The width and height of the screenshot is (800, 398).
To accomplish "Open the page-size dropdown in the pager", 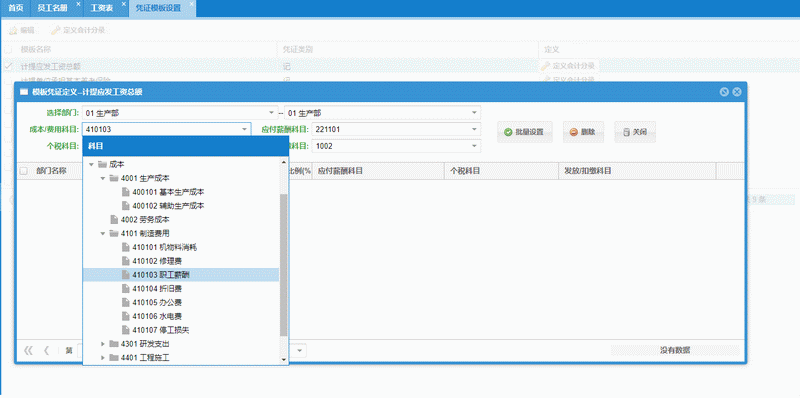I will coord(299,350).
